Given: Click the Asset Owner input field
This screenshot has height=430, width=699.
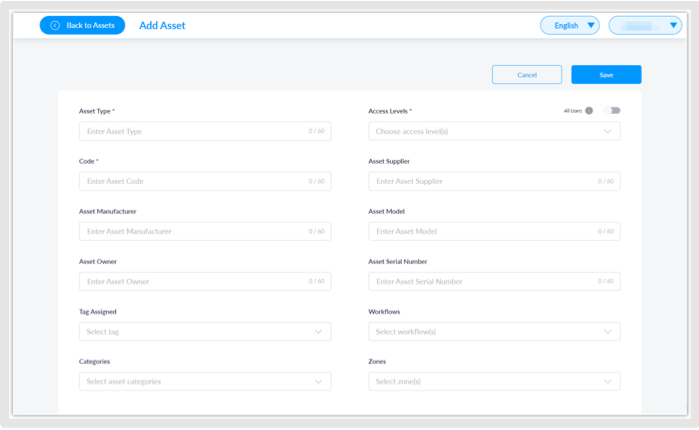Looking at the screenshot, I should (x=190, y=281).
